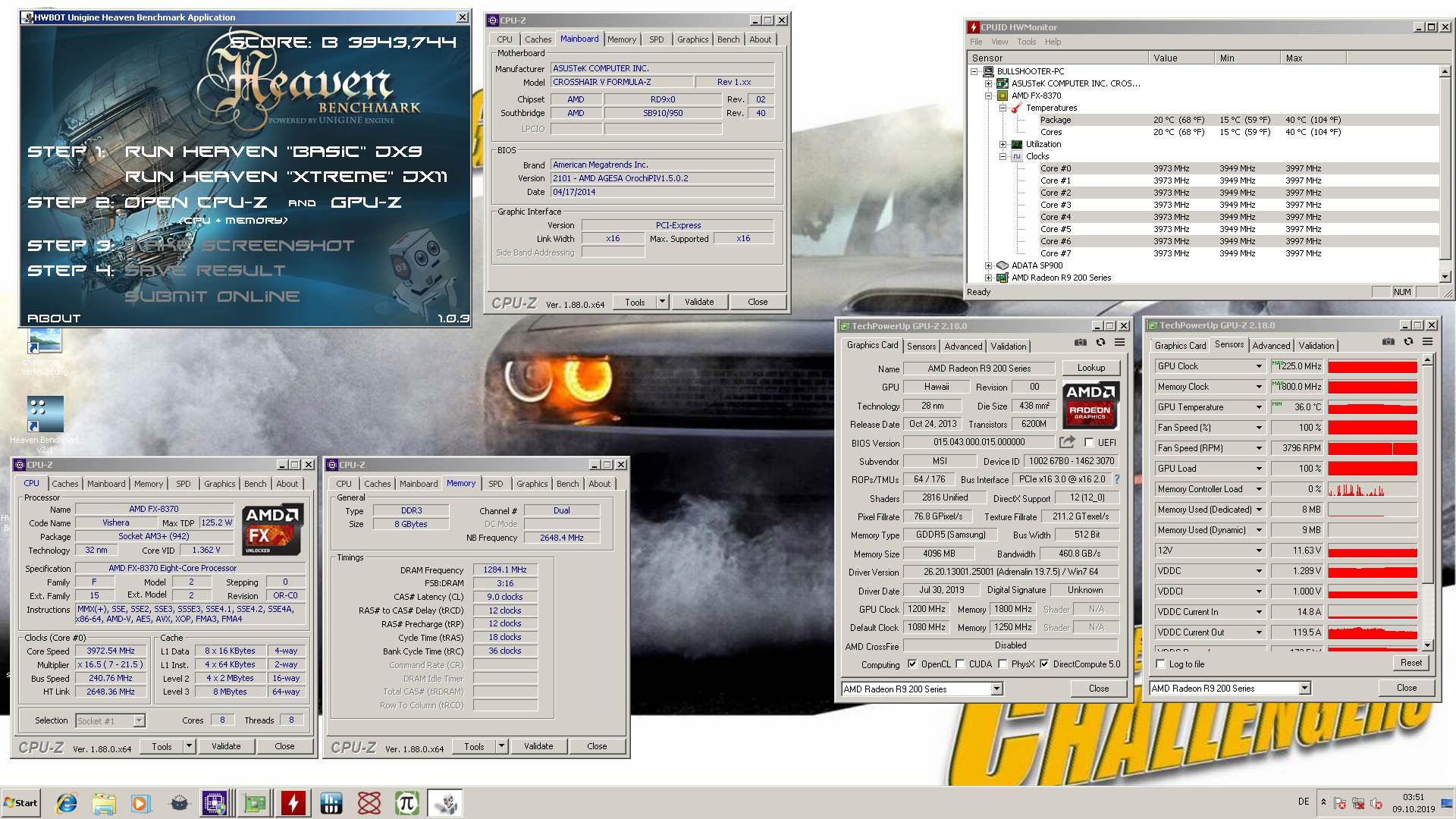
Task: Enable Log to file checkbox
Action: point(1160,664)
